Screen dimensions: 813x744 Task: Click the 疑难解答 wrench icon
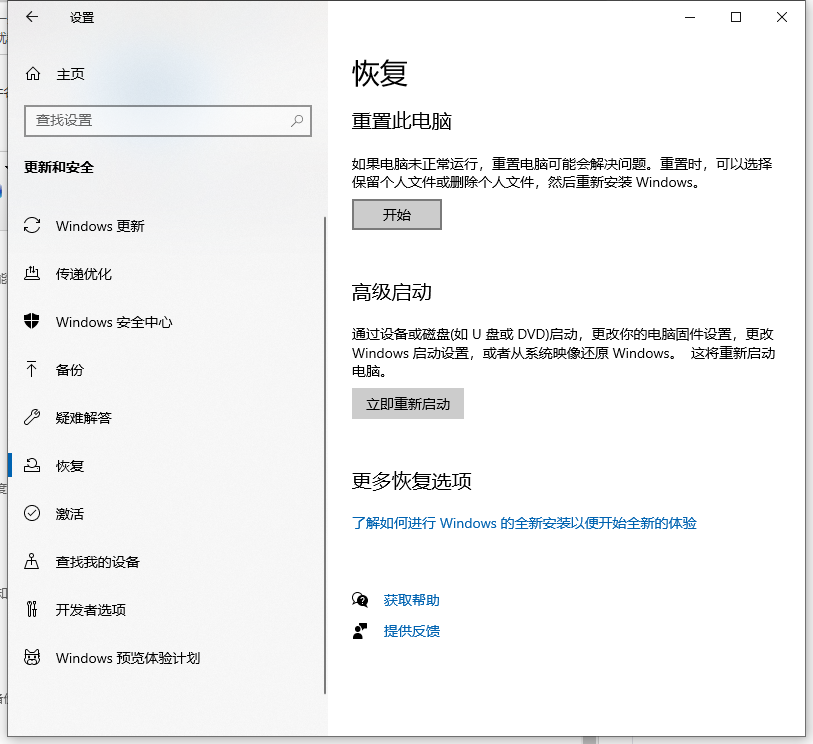pyautogui.click(x=33, y=418)
